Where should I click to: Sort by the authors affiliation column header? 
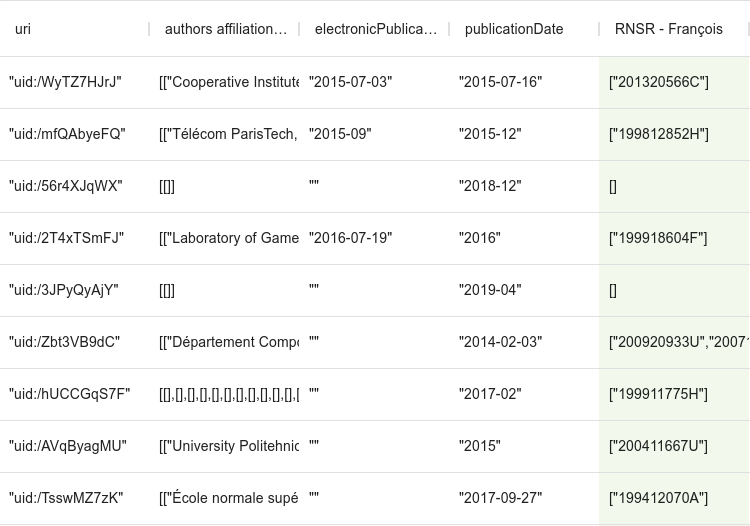pos(225,29)
